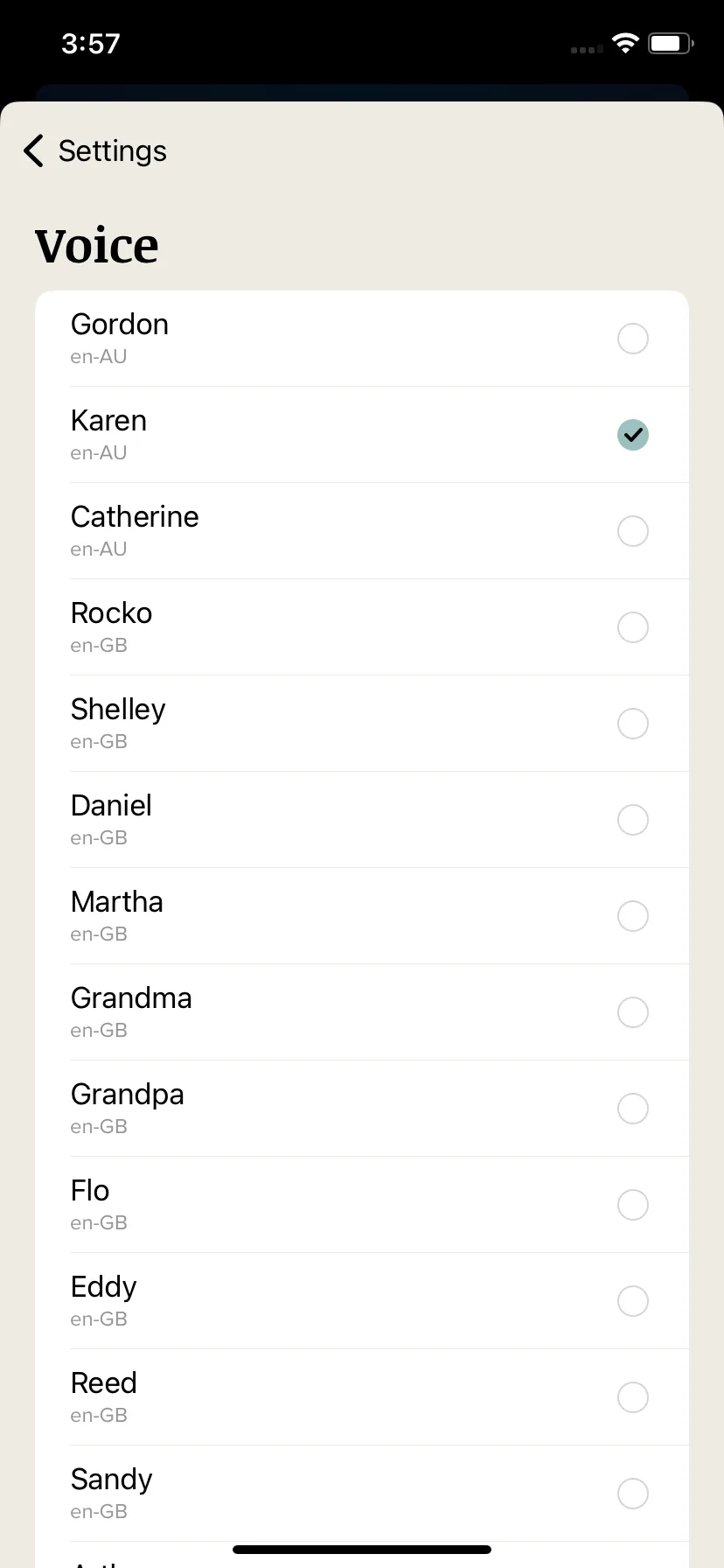This screenshot has height=1568, width=724.
Task: Tap the Wi-Fi status icon
Action: coord(625,43)
